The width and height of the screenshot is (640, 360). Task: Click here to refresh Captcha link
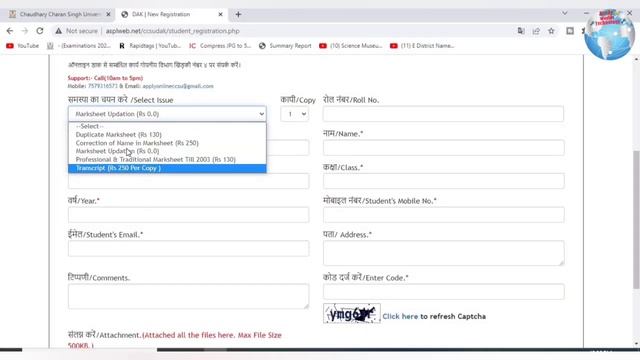pos(400,316)
